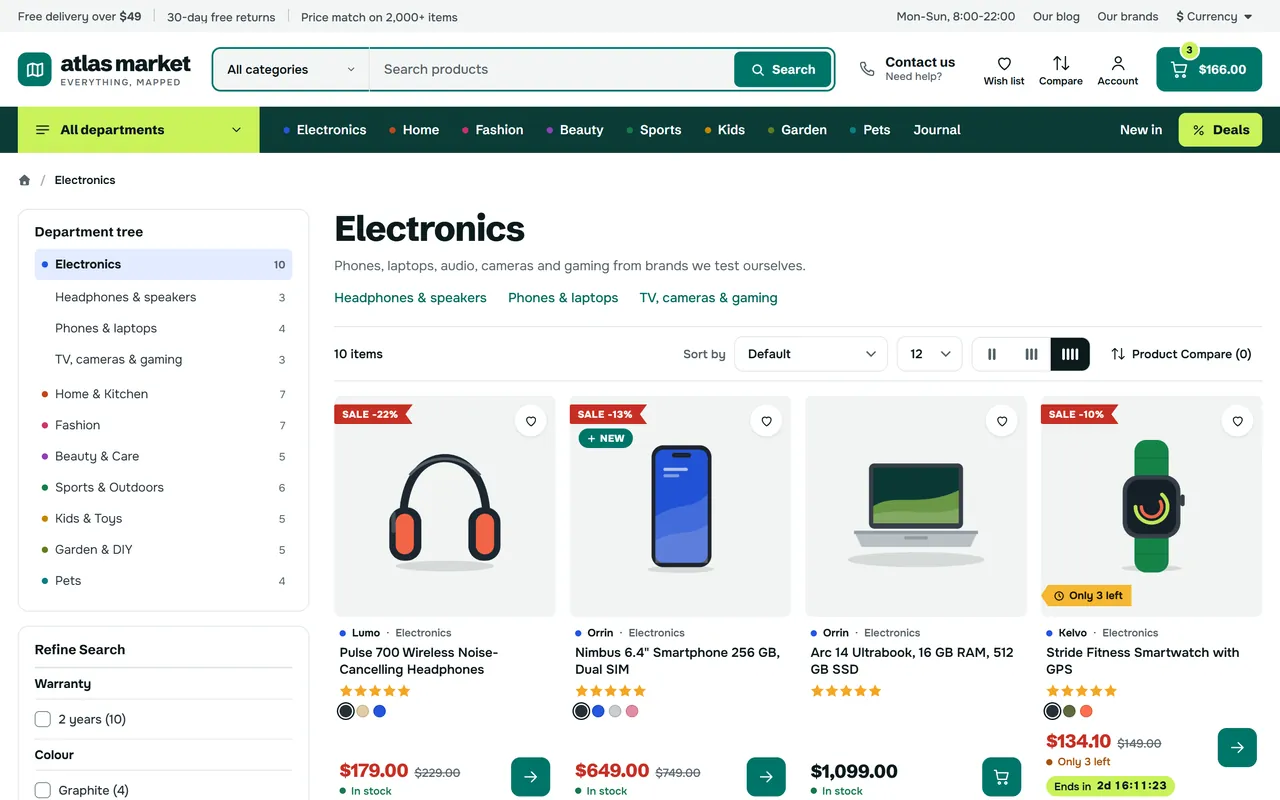The height and width of the screenshot is (800, 1280).
Task: Check the Graphite colour filter
Action: pyautogui.click(x=43, y=790)
